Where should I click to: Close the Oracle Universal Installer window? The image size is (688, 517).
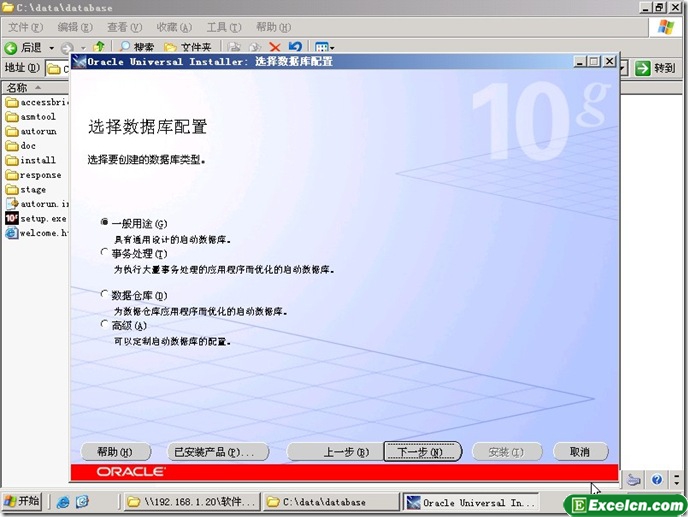pyautogui.click(x=609, y=62)
